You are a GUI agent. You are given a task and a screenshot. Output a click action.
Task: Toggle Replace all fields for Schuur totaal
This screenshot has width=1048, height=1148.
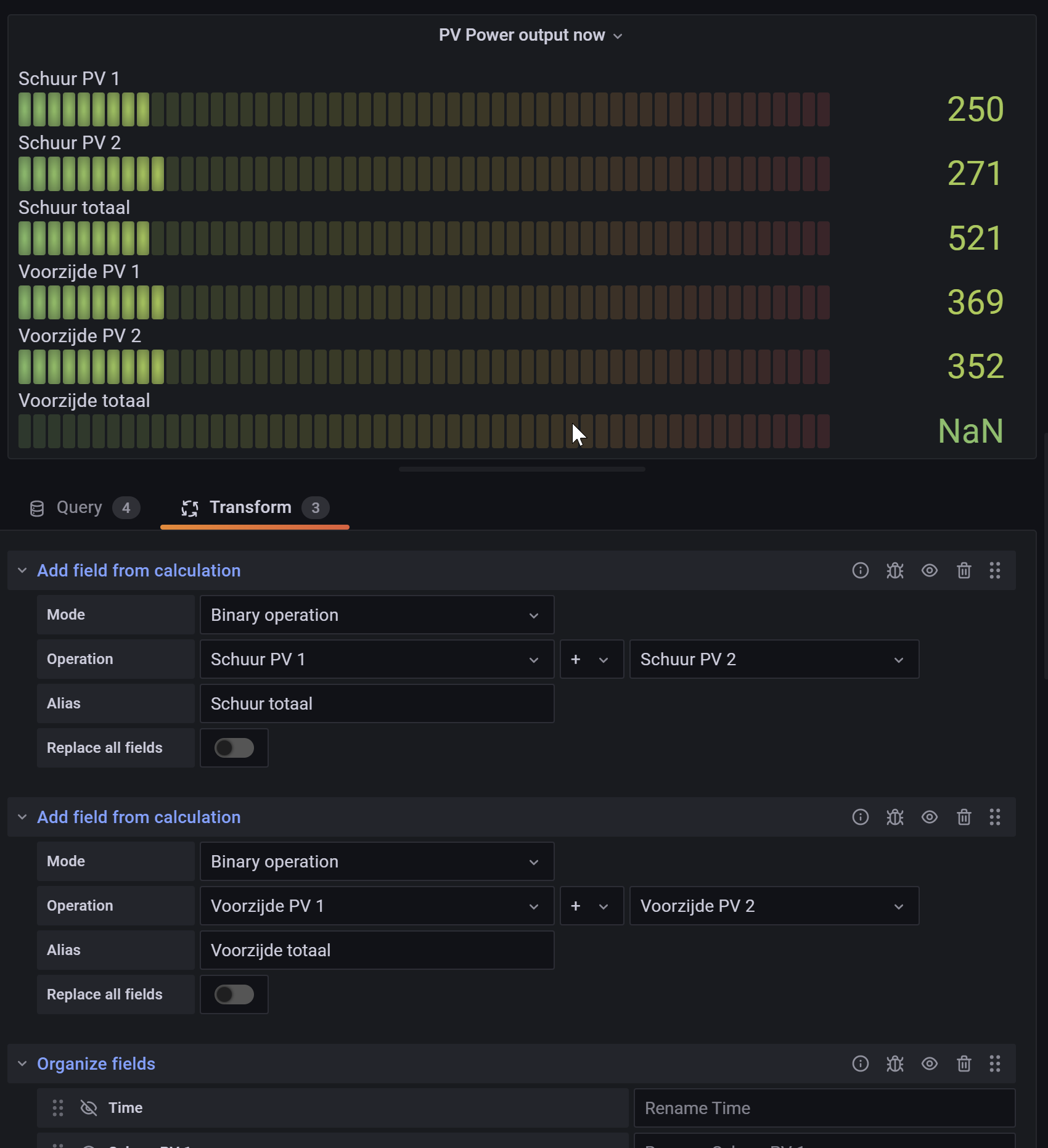pos(234,748)
